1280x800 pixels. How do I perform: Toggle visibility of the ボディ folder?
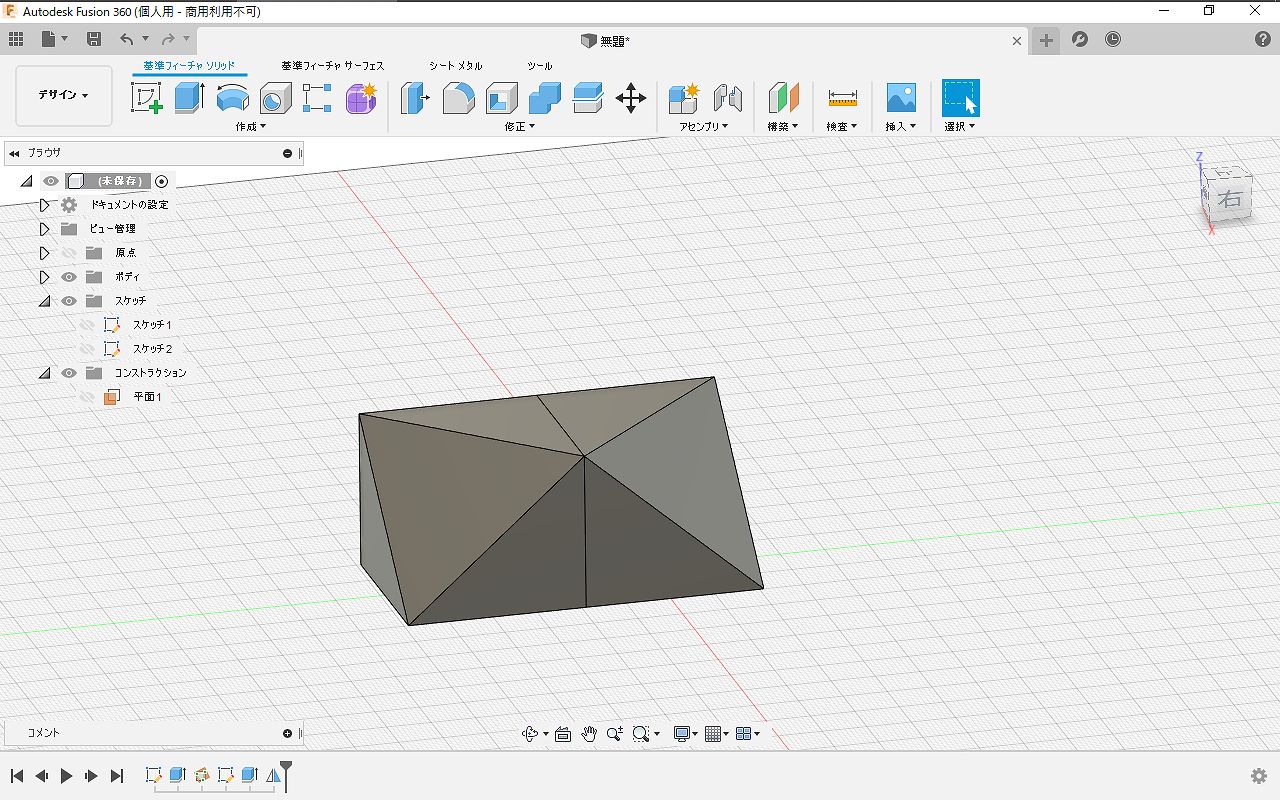point(69,277)
